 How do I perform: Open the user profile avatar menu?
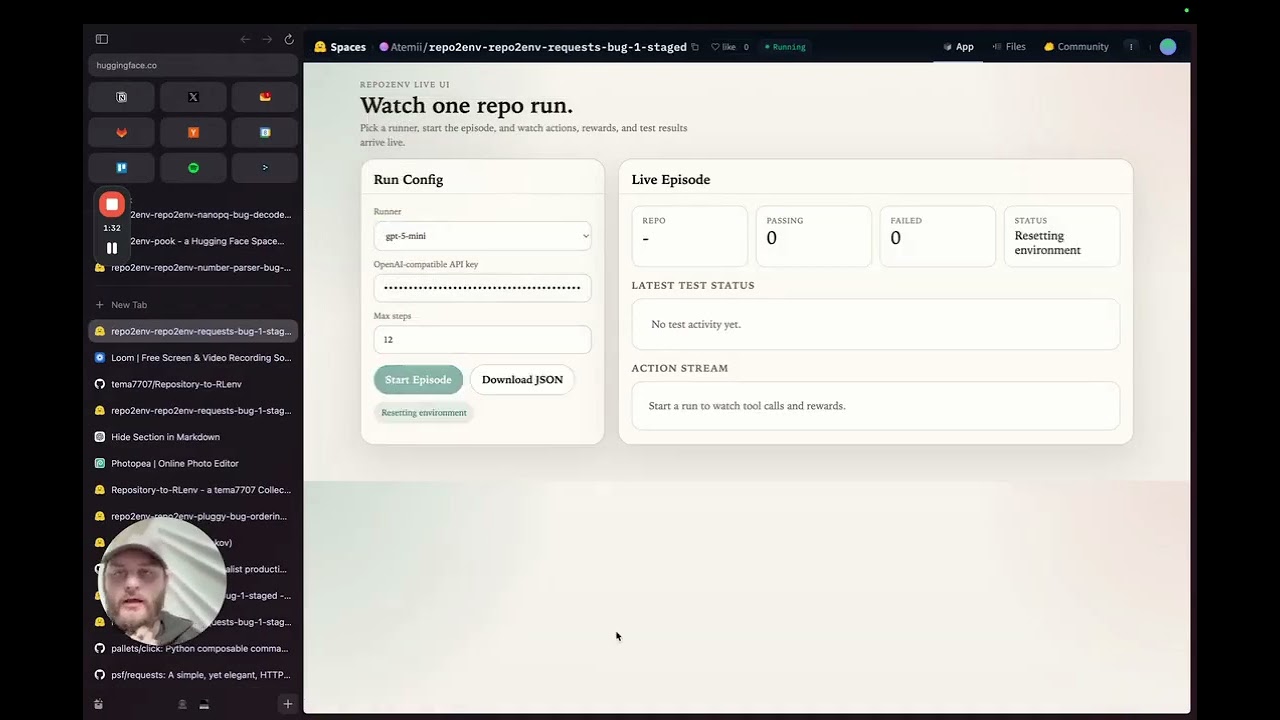point(1168,47)
